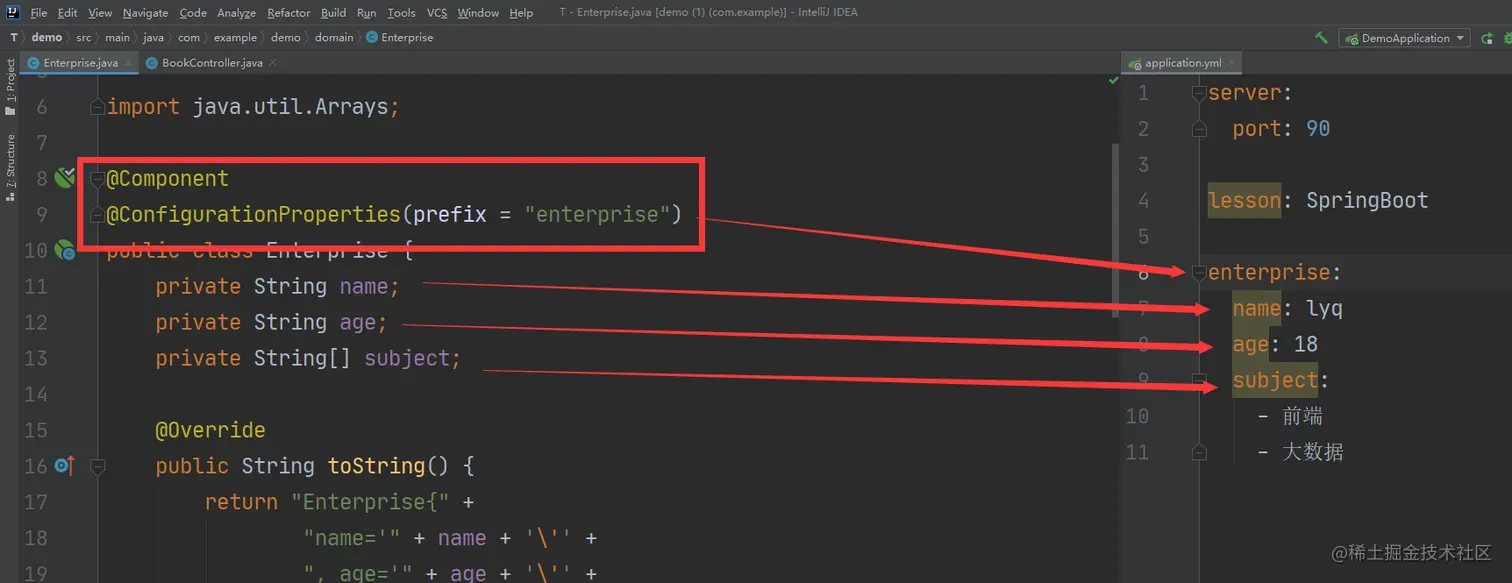Open the Code menu
This screenshot has width=1512, height=583.
pyautogui.click(x=193, y=13)
